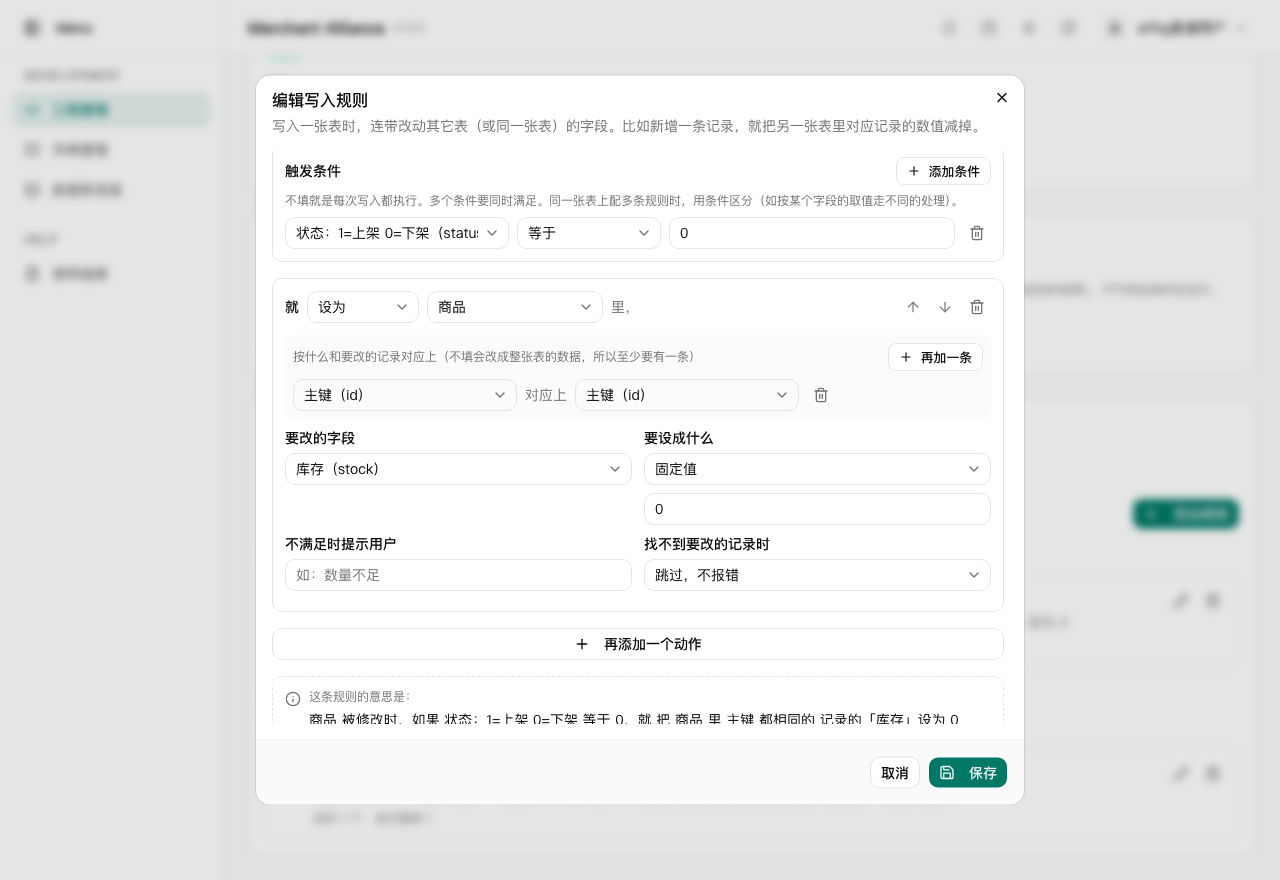Delete the 状态 trigger condition row
Screen dimensions: 1280x880
pos(977,233)
